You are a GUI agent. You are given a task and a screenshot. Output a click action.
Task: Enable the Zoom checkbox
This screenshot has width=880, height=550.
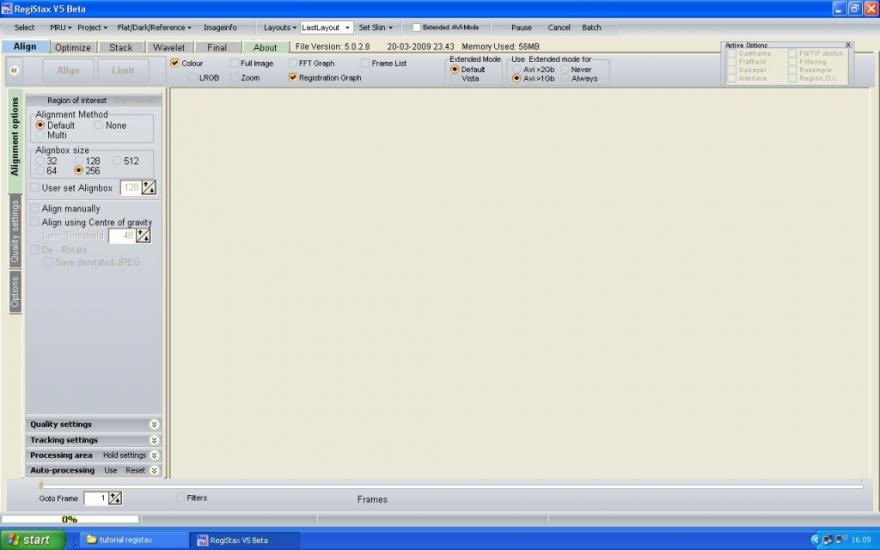[234, 77]
